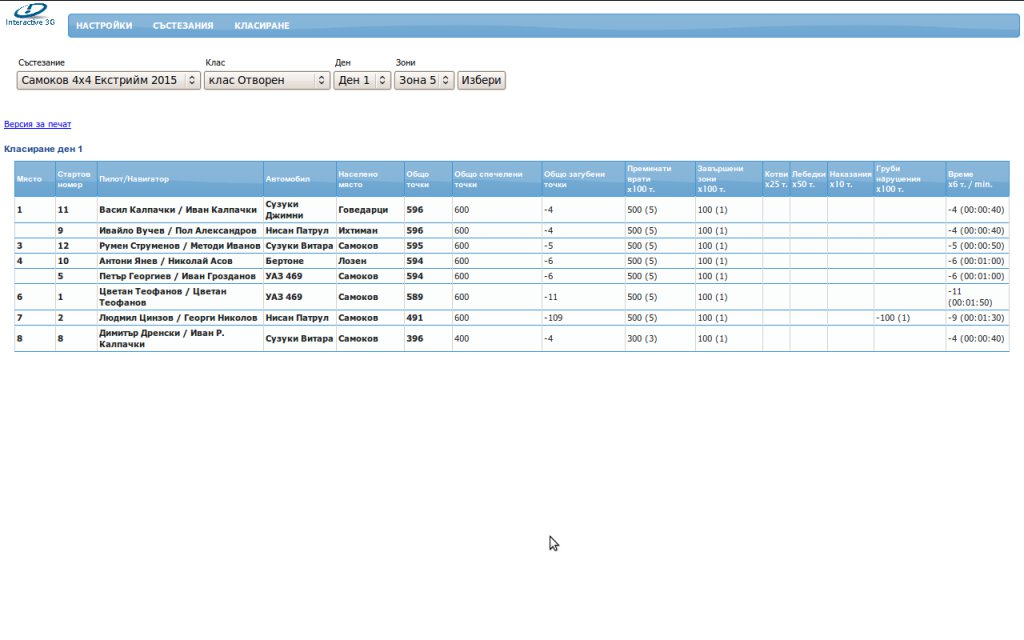Screen dimensions: 1024x640
Task: Expand the Състезание competition dropdown
Action: coord(109,80)
